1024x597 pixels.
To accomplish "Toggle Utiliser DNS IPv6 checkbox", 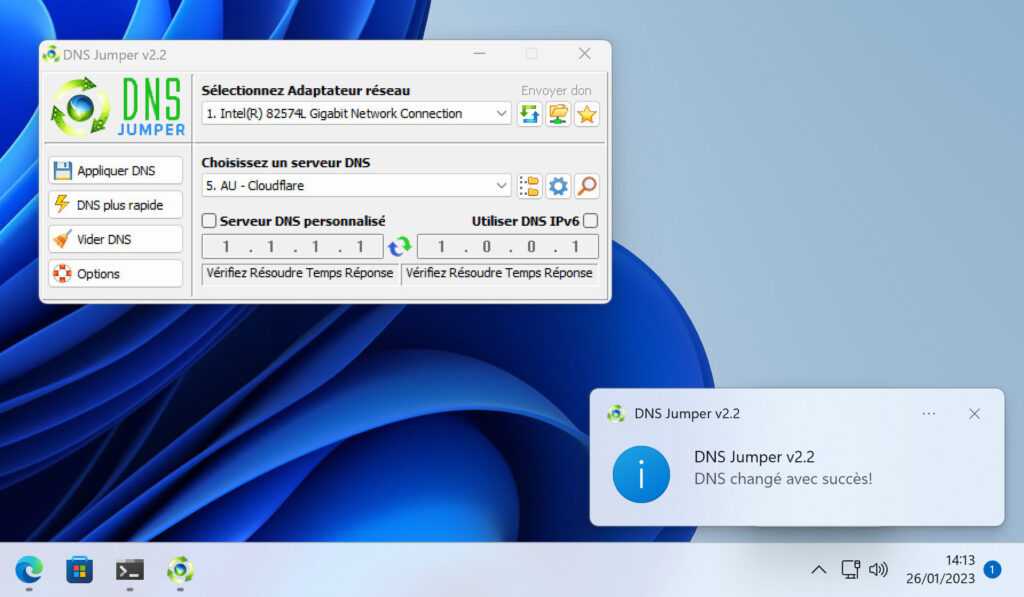I will click(x=590, y=221).
